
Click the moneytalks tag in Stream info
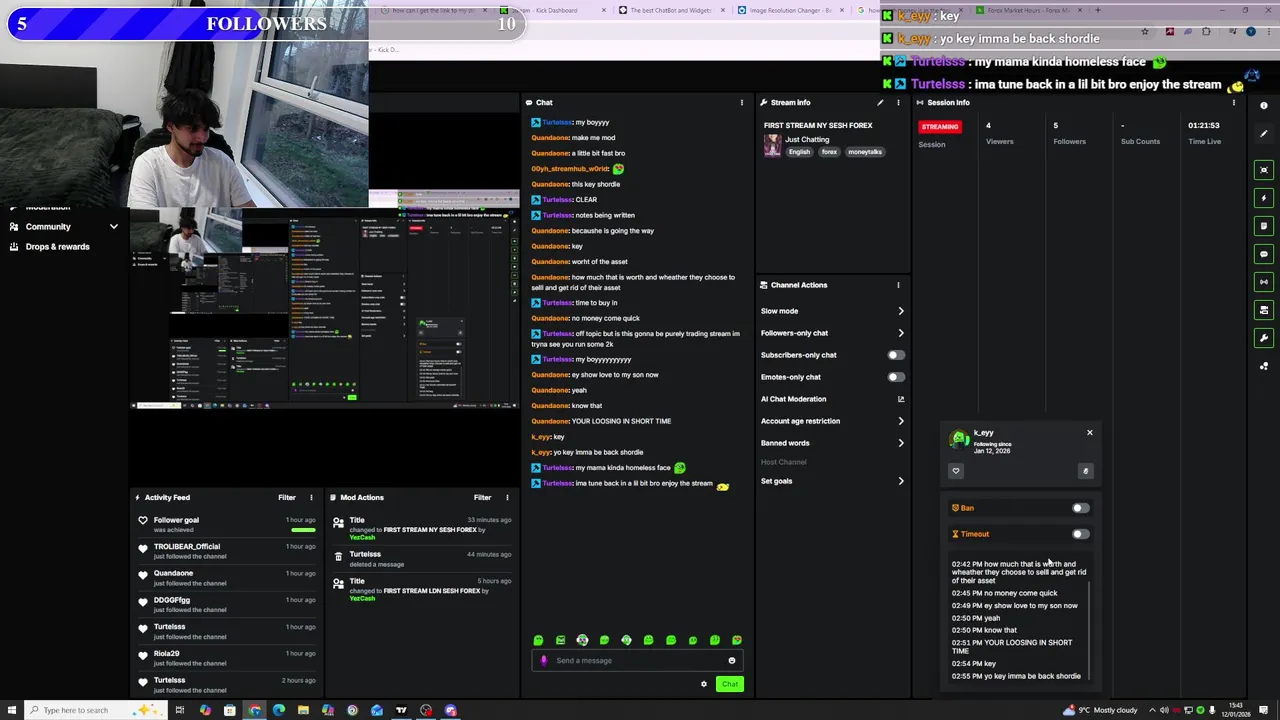point(864,152)
